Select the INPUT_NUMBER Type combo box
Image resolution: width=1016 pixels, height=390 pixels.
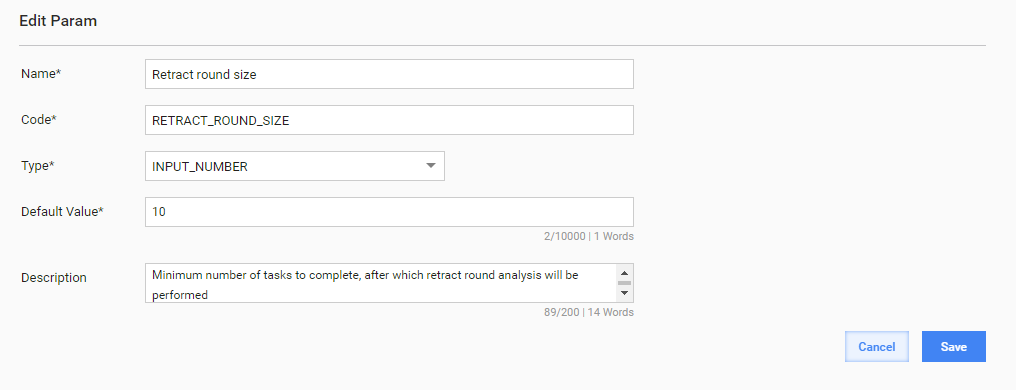click(x=295, y=166)
